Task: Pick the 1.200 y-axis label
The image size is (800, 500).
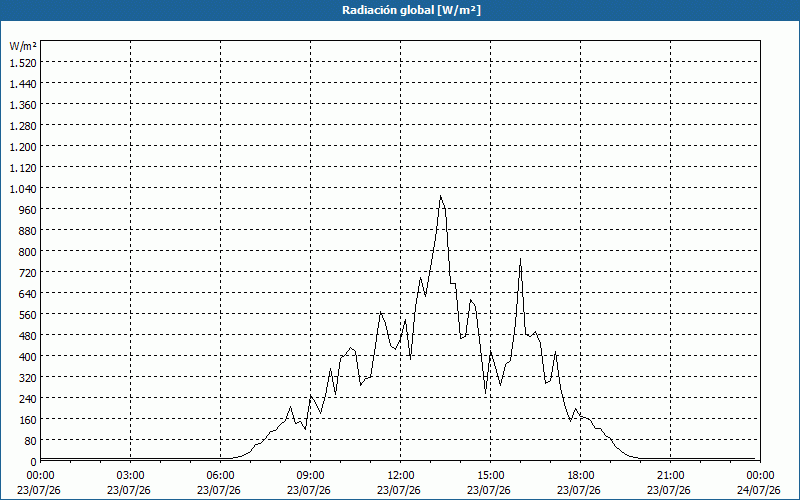Action: pyautogui.click(x=23, y=146)
